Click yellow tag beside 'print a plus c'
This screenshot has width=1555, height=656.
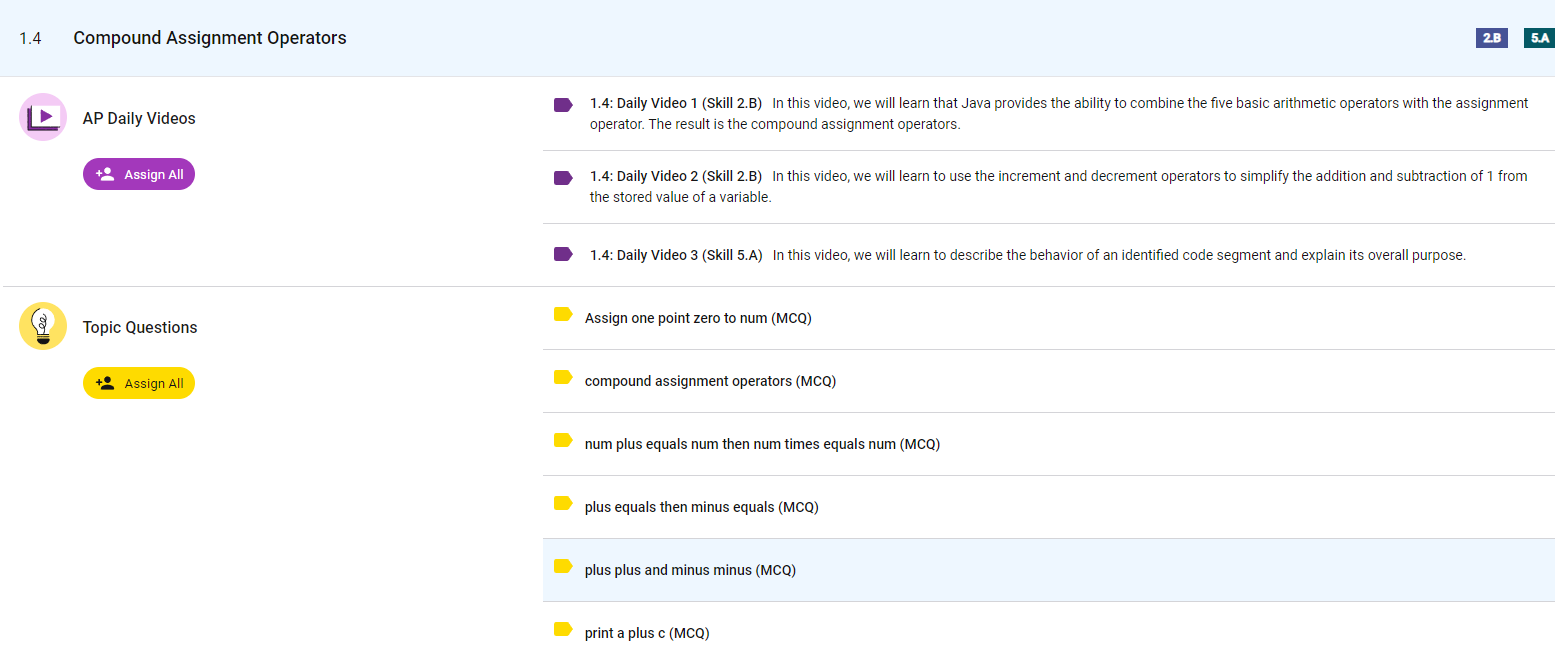click(563, 630)
